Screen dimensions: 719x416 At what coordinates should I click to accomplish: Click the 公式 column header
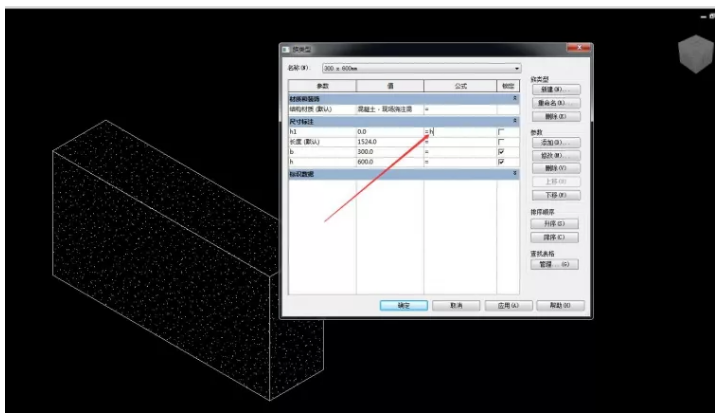(460, 86)
